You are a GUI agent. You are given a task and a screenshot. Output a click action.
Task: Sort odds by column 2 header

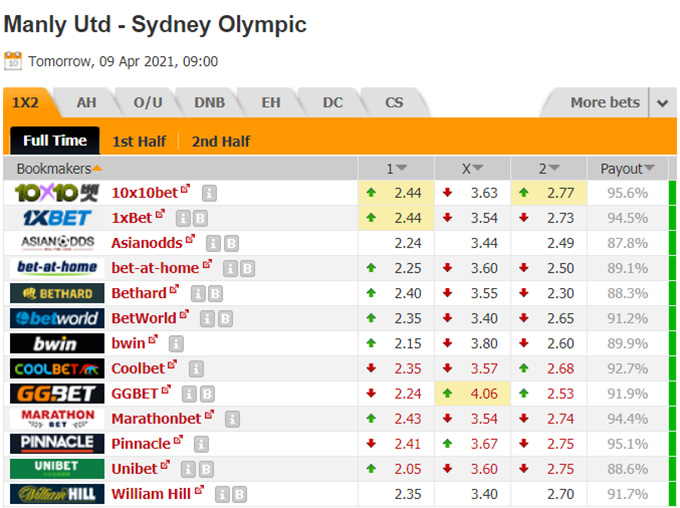pyautogui.click(x=549, y=169)
